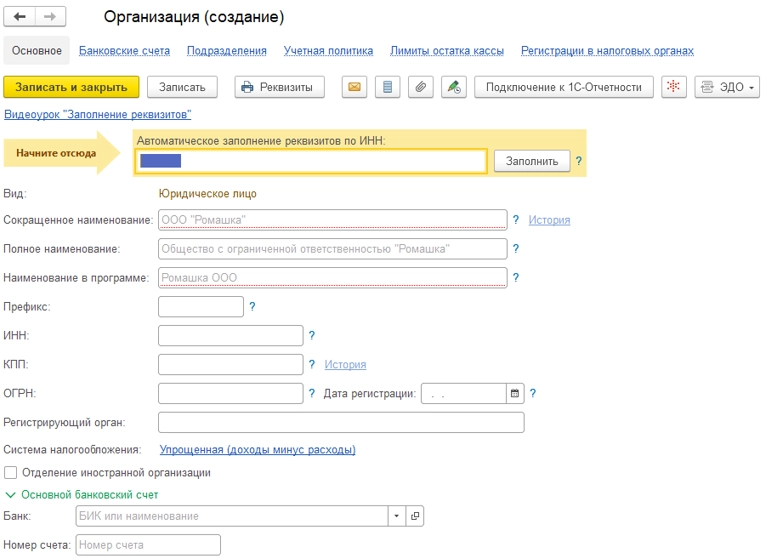
Task: Click help mark beside КПП field
Action: pos(311,364)
